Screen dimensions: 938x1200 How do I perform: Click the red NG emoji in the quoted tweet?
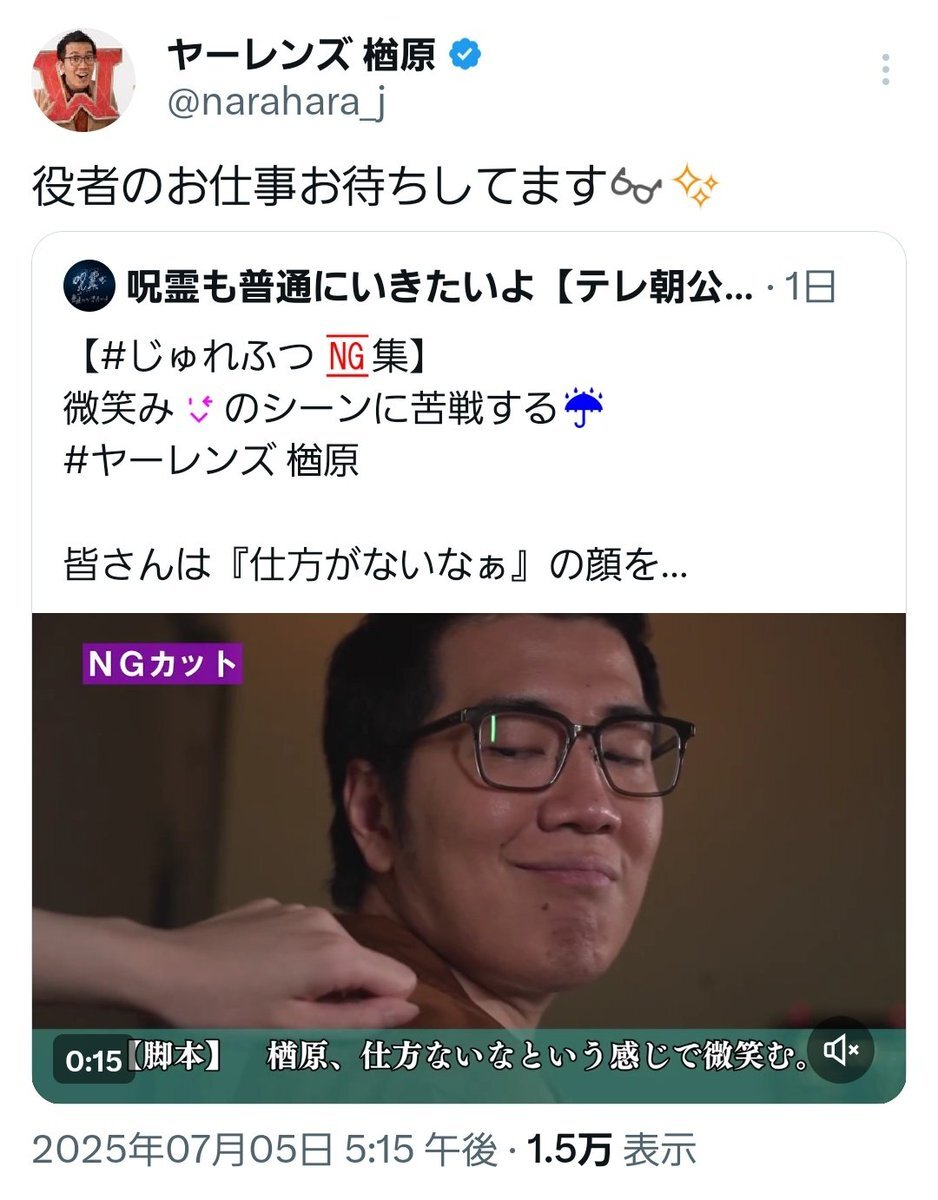point(348,356)
